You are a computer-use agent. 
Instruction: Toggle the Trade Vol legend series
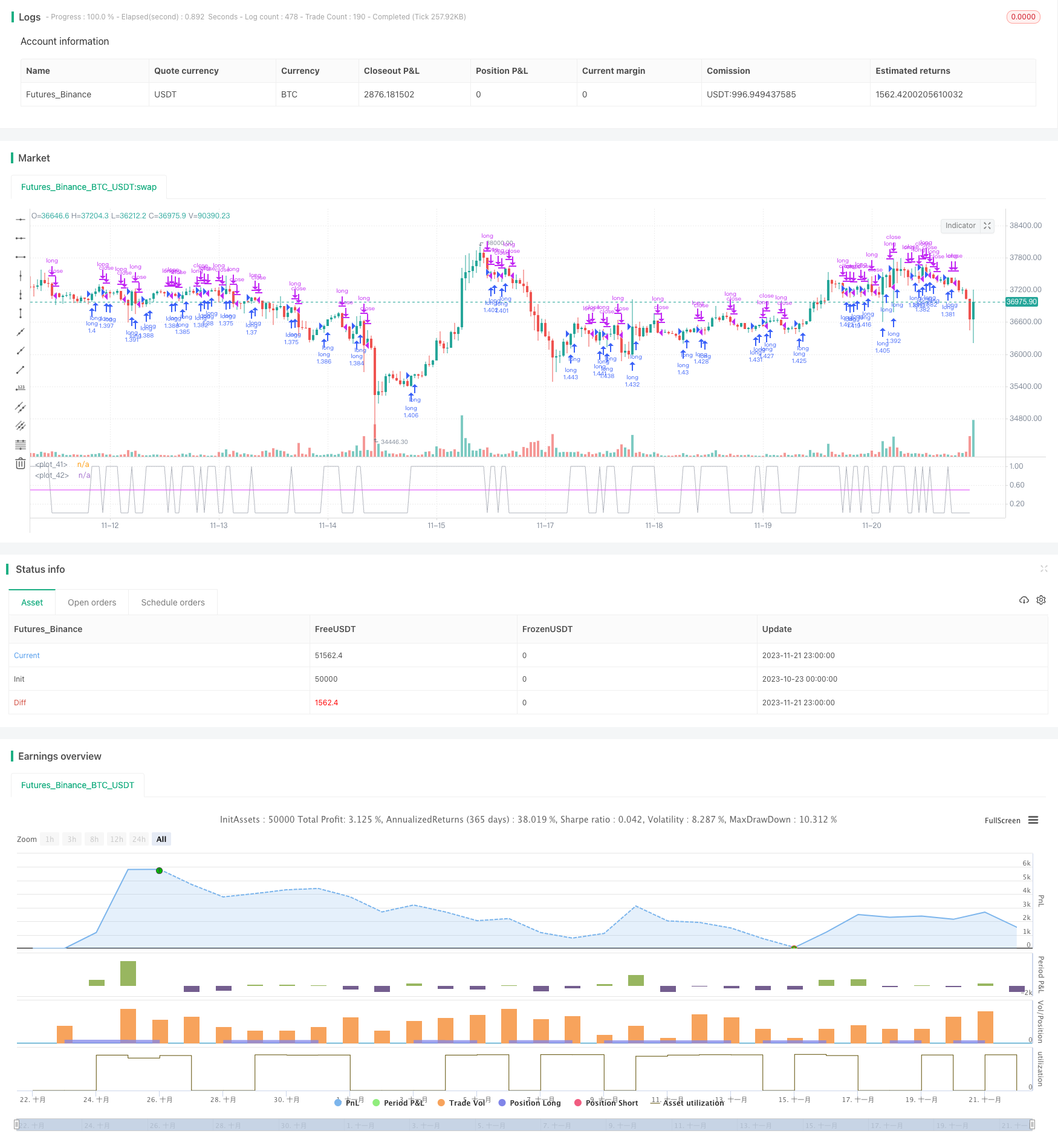click(461, 1103)
